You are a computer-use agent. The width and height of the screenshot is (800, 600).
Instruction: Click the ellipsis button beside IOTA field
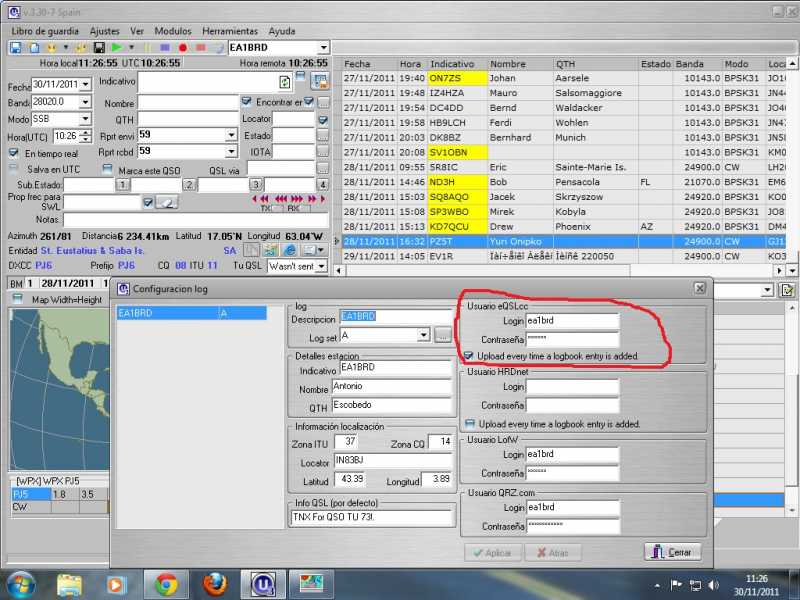pyautogui.click(x=322, y=152)
